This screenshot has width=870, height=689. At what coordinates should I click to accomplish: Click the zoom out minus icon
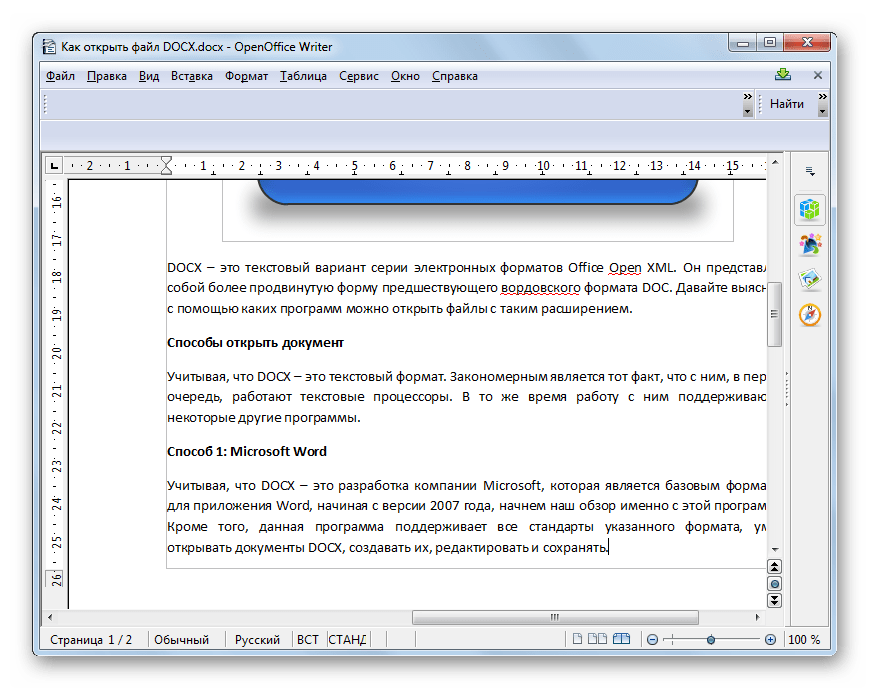coord(652,640)
